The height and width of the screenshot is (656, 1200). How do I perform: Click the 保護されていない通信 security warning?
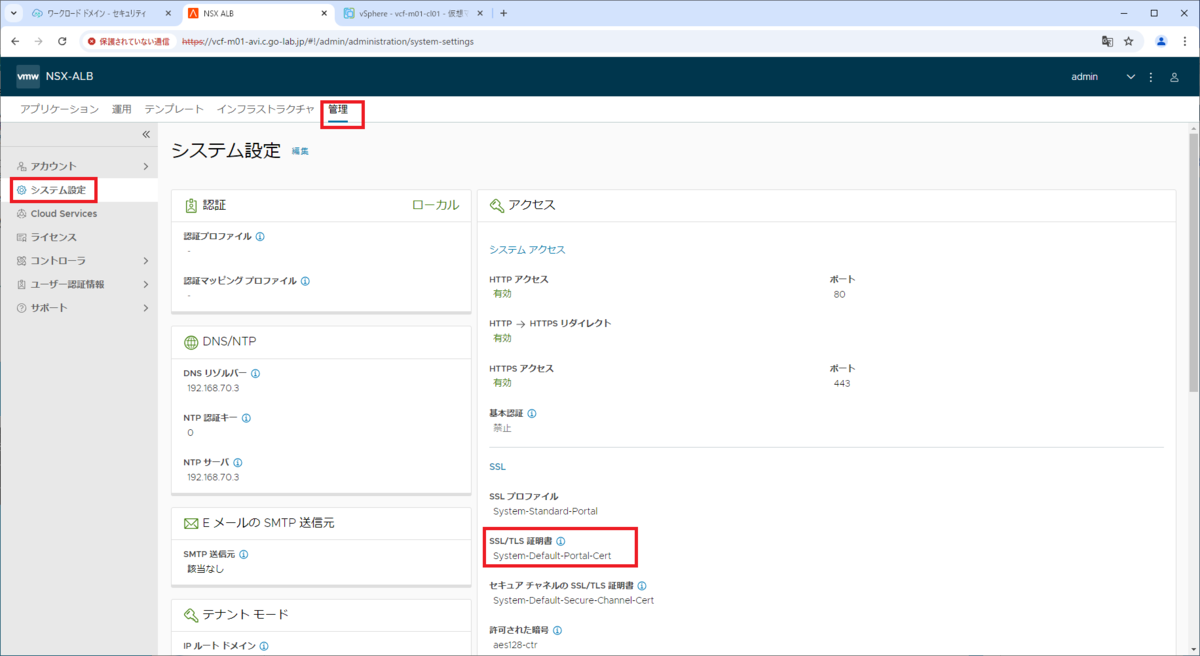pos(127,42)
